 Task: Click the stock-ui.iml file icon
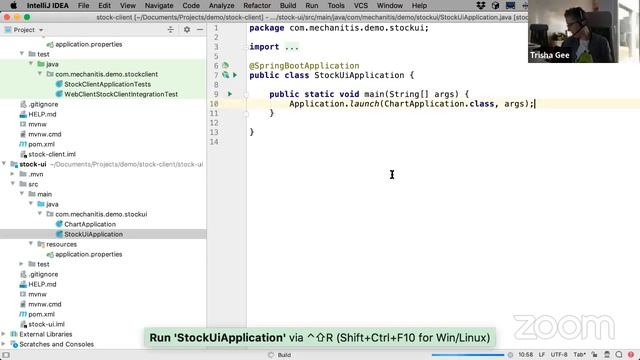point(23,324)
